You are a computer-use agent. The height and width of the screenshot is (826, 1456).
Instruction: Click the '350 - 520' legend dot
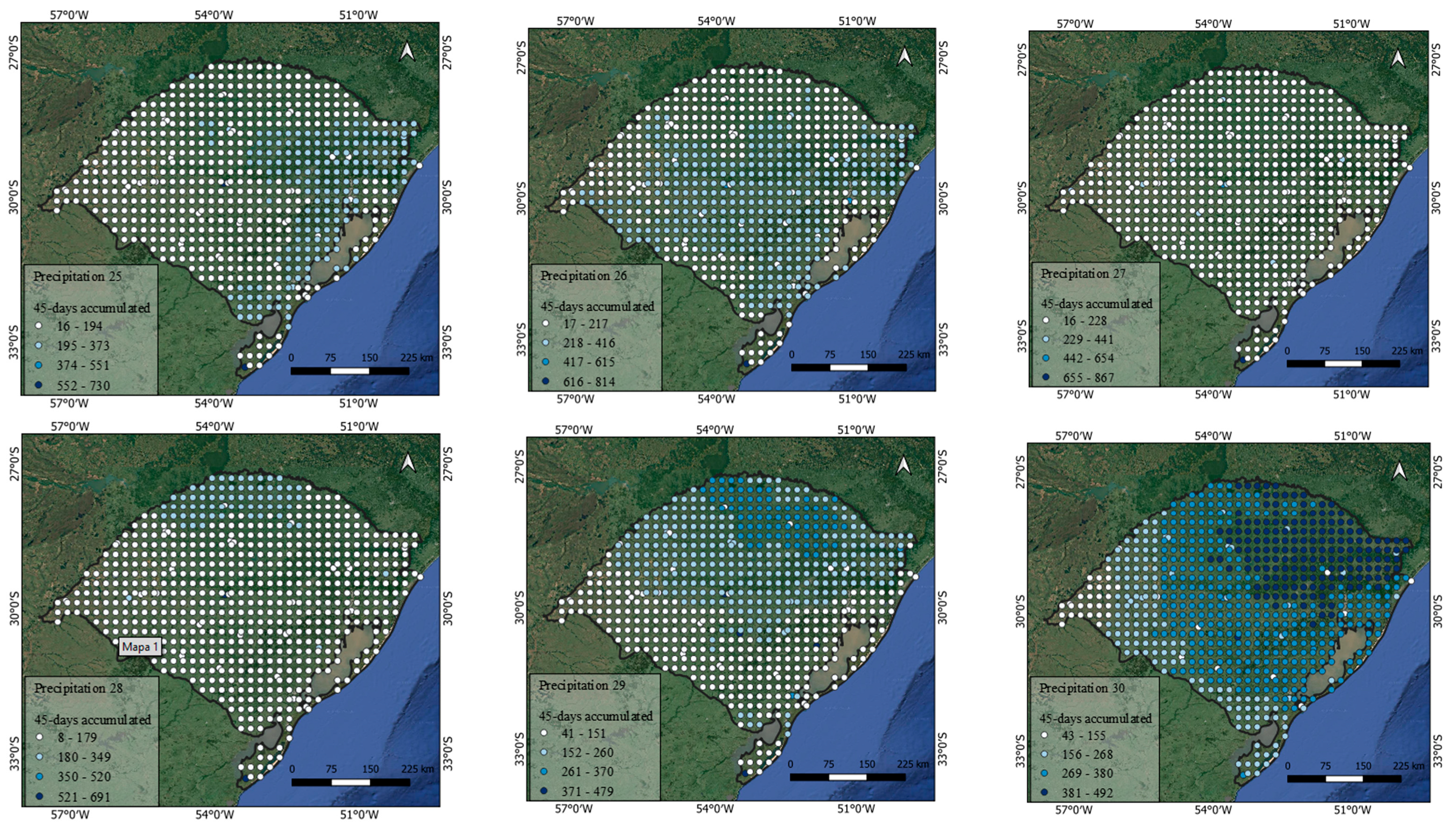point(39,777)
